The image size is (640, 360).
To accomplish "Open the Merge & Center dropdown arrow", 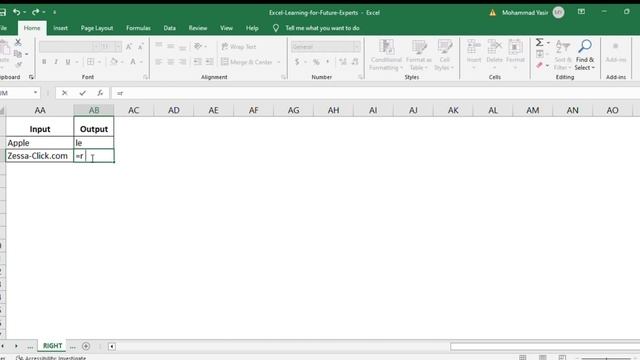I will coord(279,62).
